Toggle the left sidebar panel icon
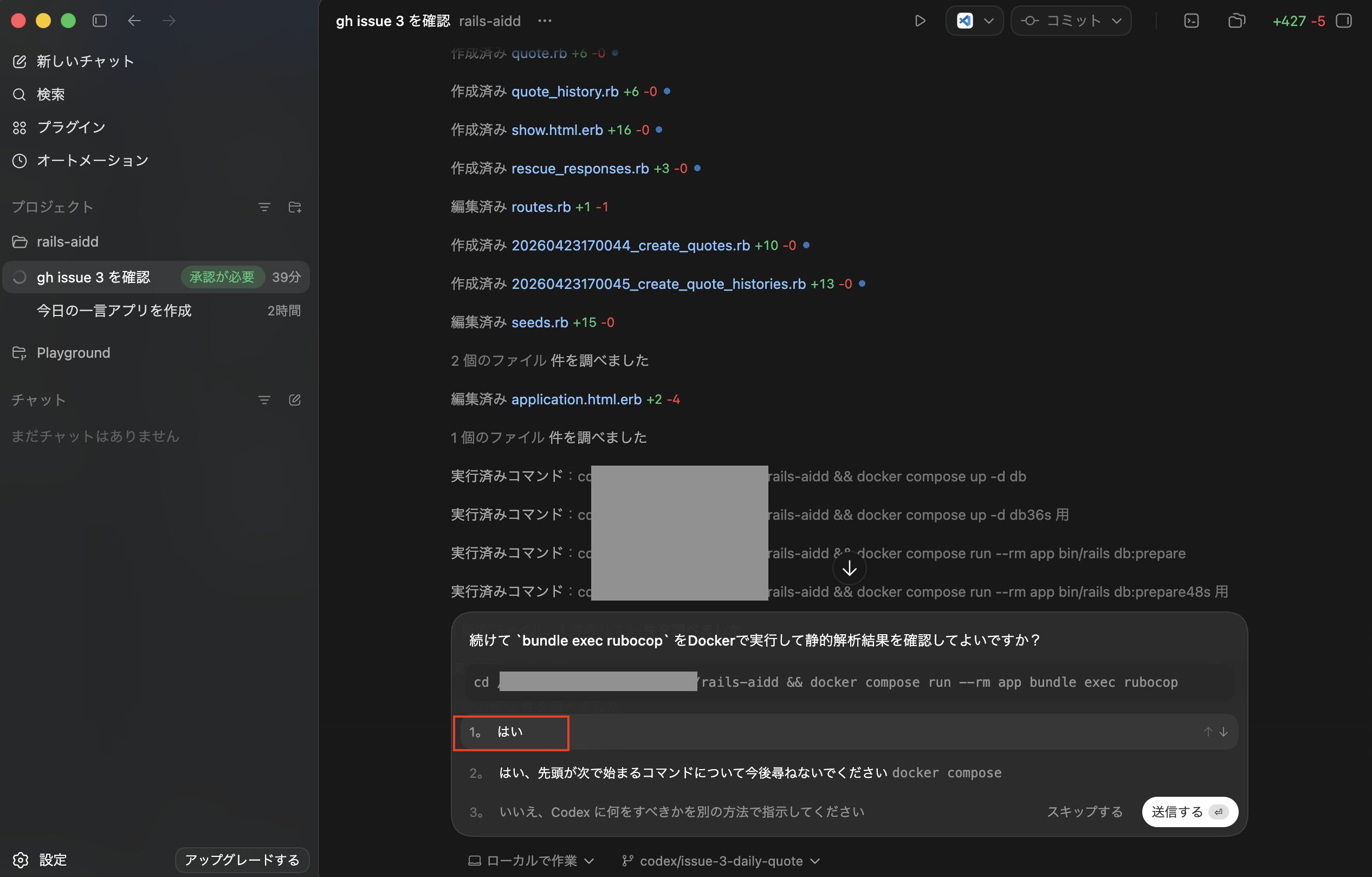 coord(100,21)
